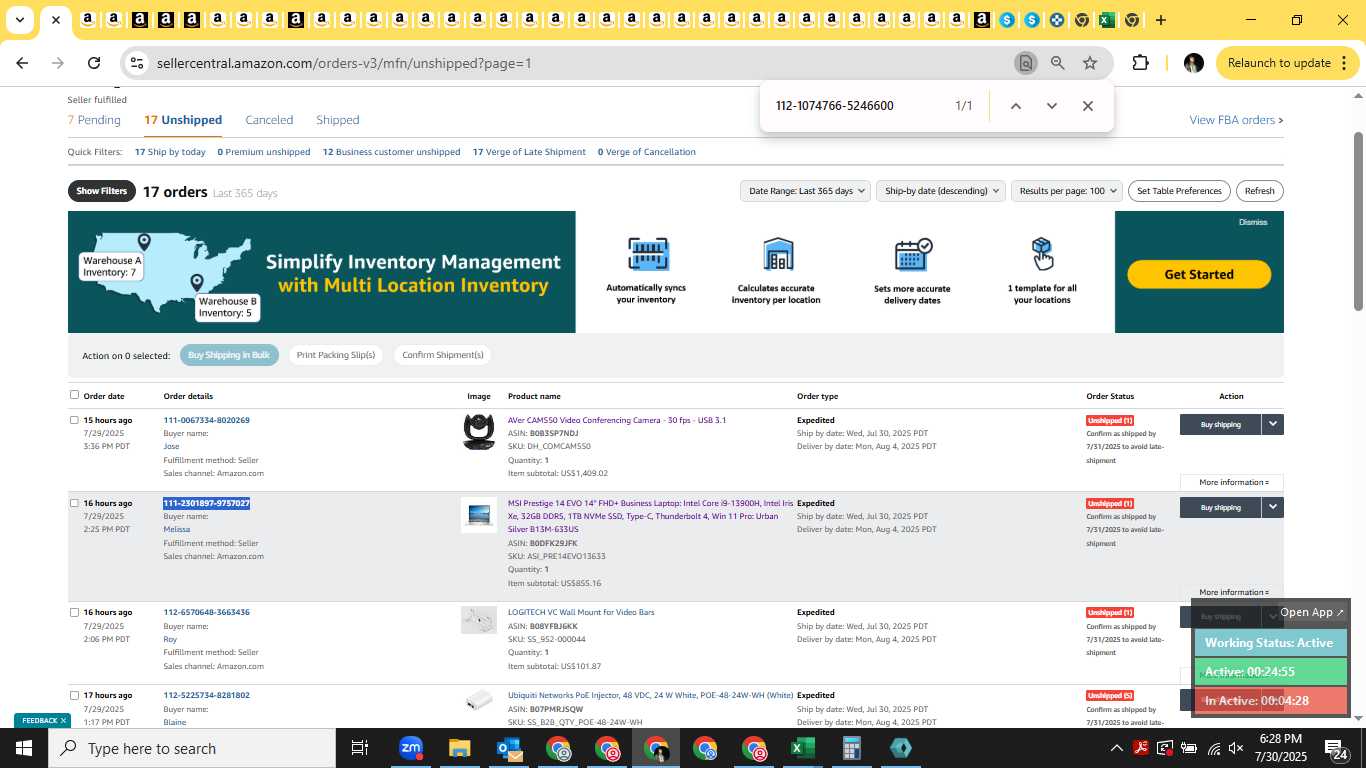Apply Verge of Late Shipment quick filter
1366x768 pixels.
click(529, 152)
